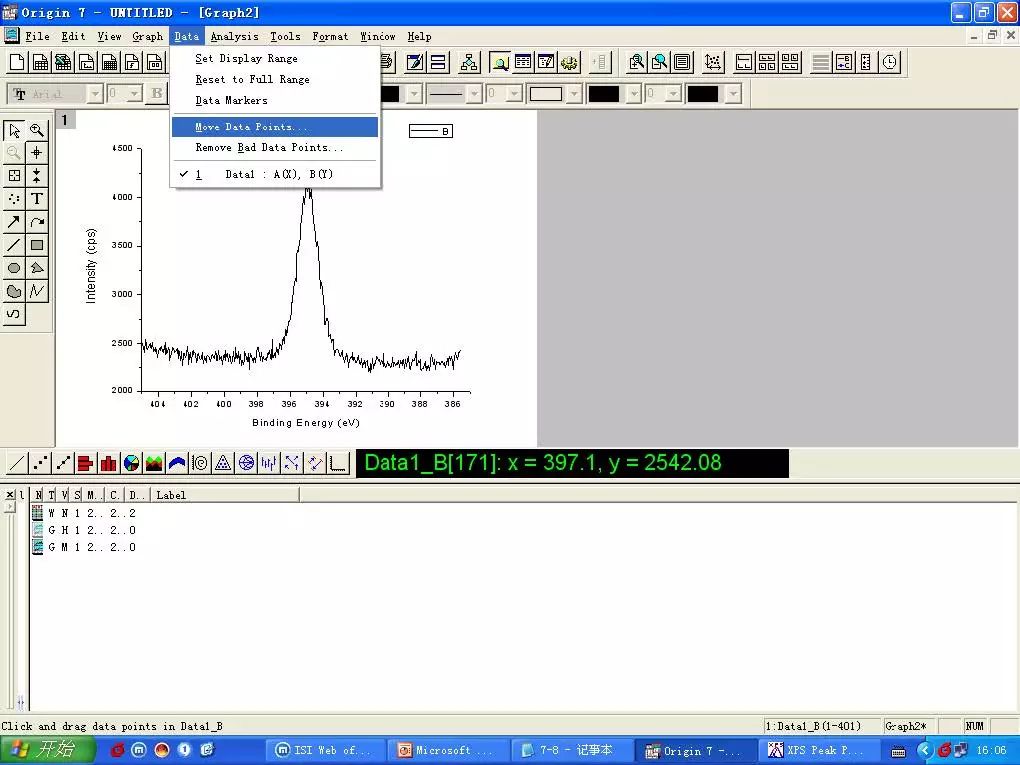
Task: Select the Line drawing tool
Action: [x=14, y=245]
